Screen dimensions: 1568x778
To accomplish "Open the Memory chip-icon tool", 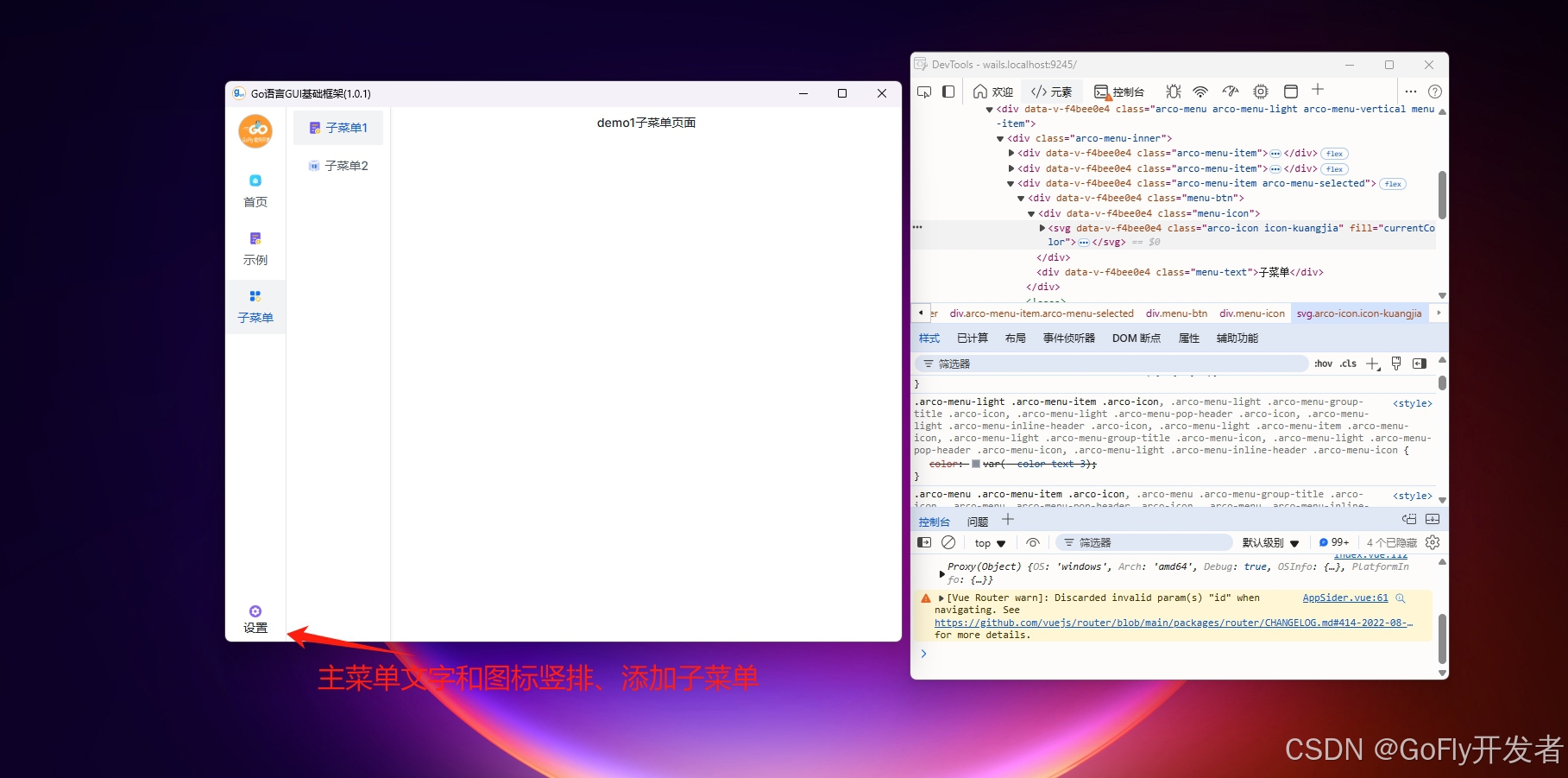I will tap(1261, 92).
